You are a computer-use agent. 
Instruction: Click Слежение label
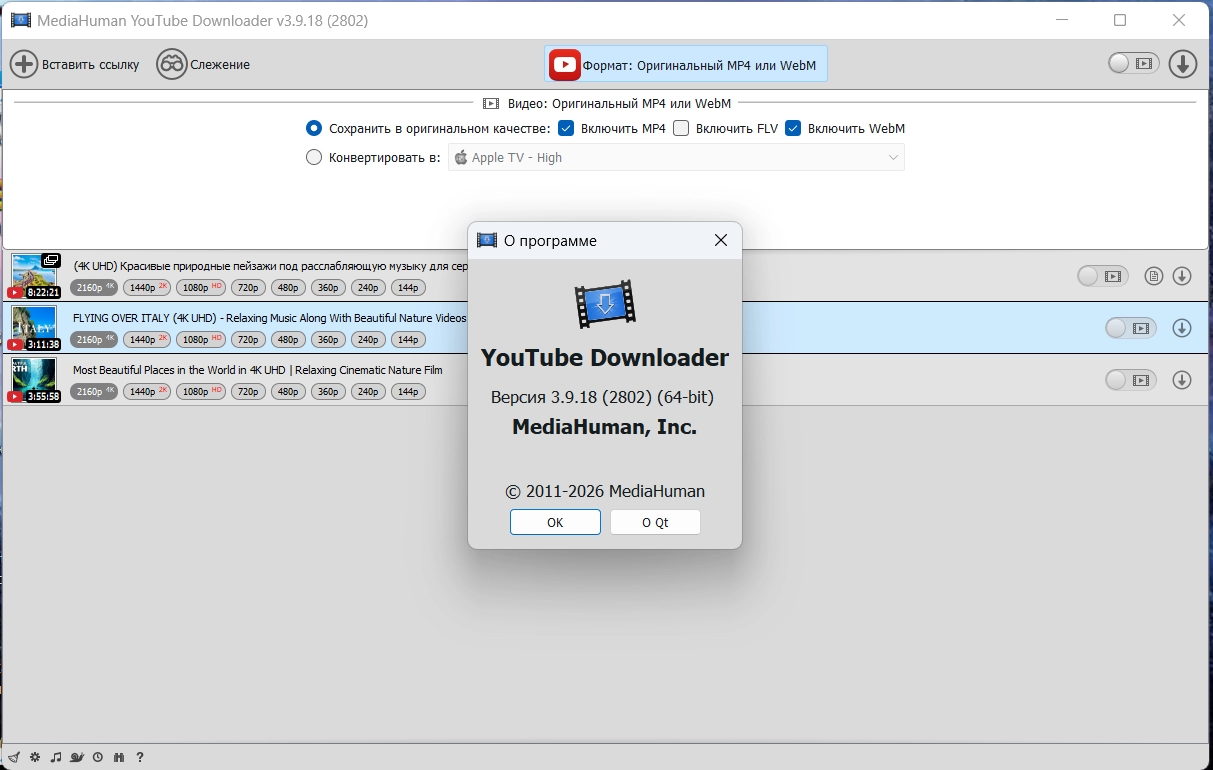point(220,64)
